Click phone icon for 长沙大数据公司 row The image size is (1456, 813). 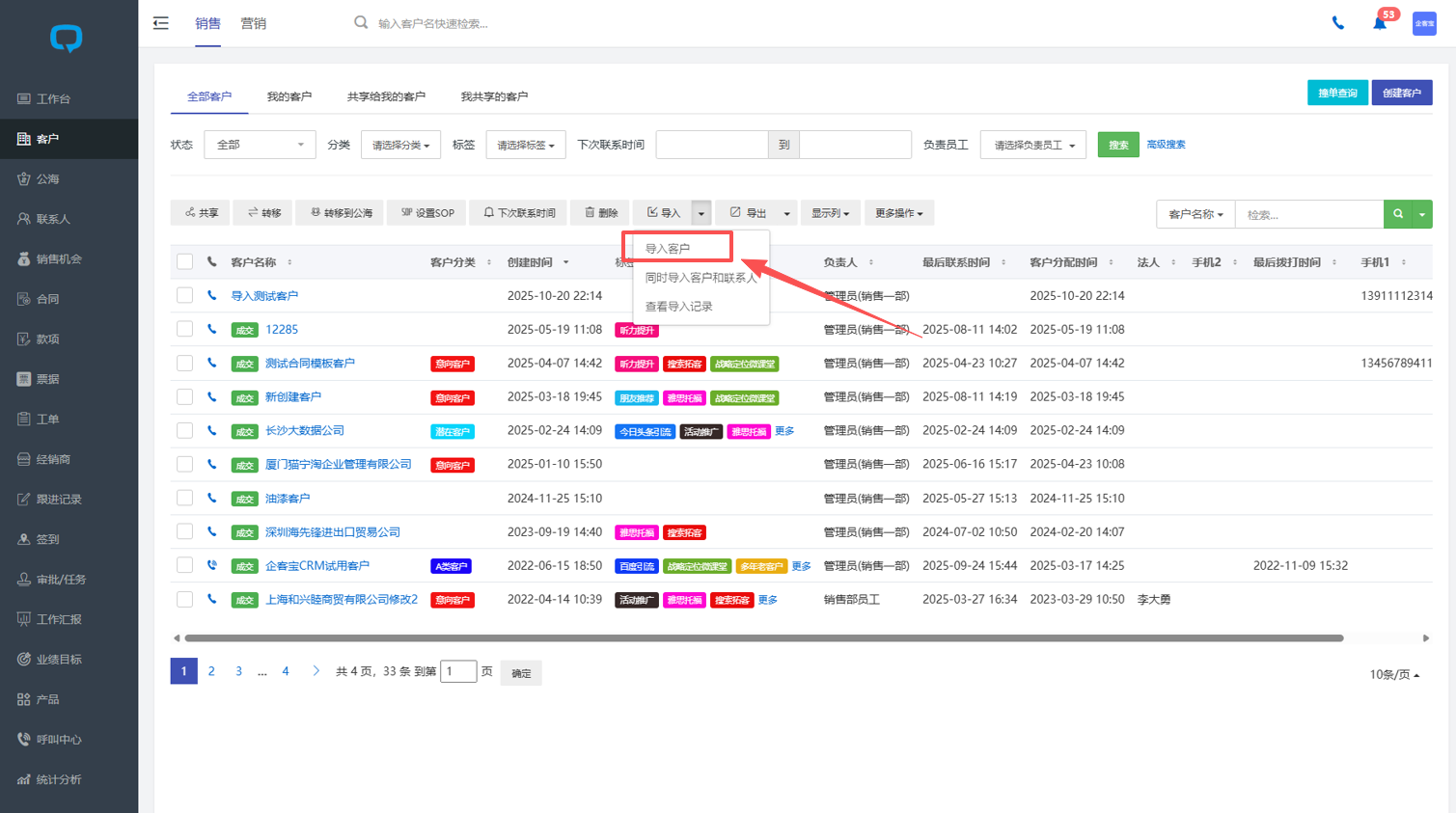[x=212, y=431]
